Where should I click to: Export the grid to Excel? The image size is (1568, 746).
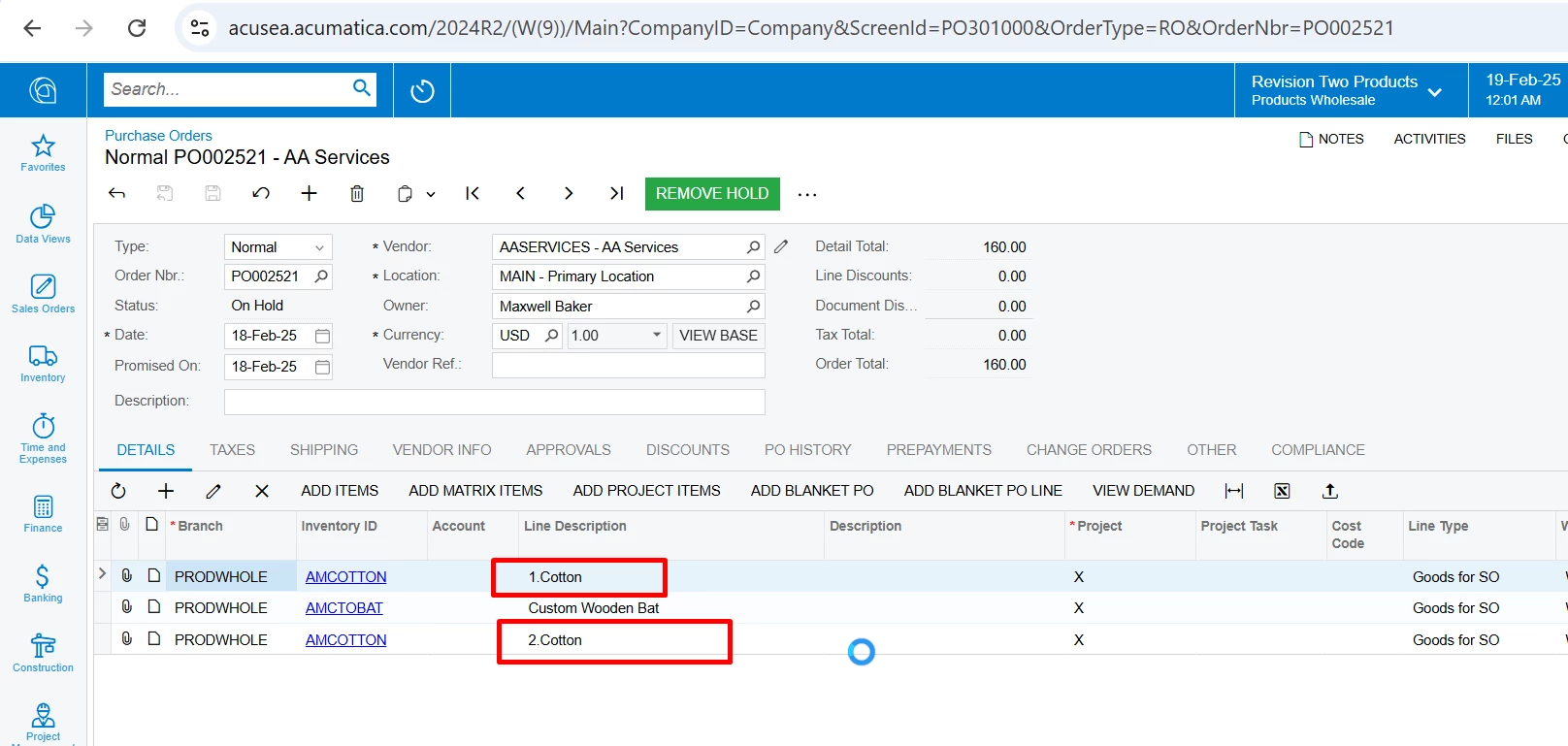pos(1282,491)
